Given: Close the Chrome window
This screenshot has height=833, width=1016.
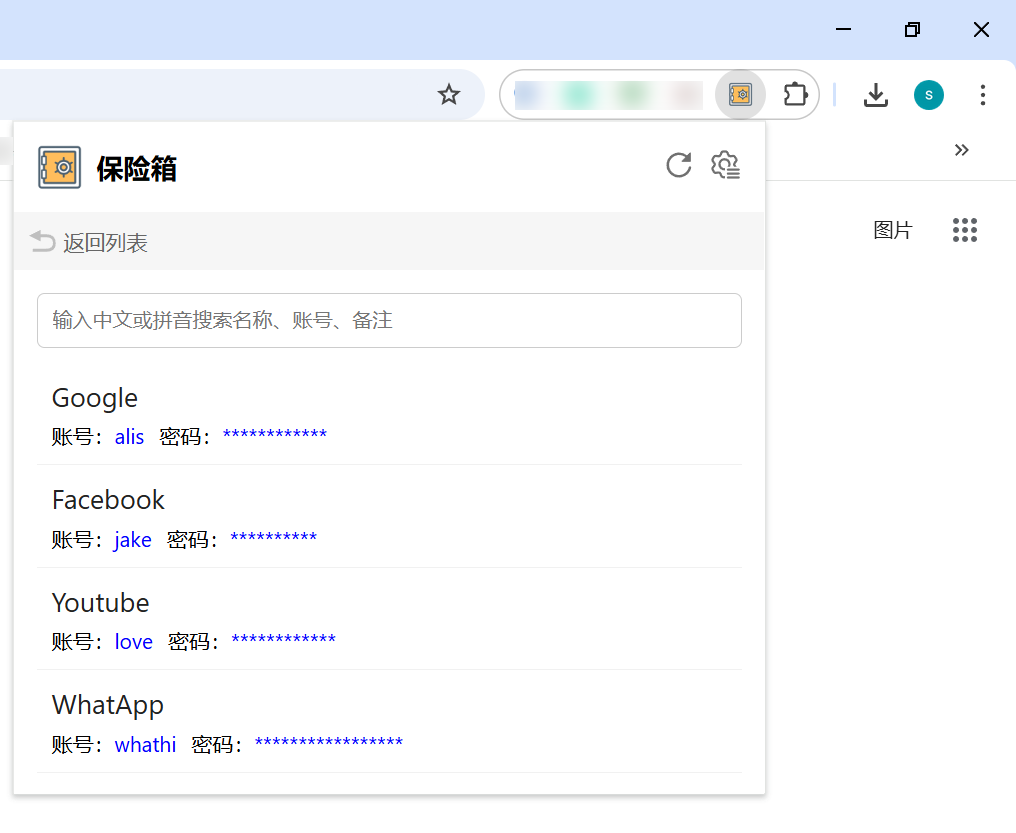Looking at the screenshot, I should pyautogui.click(x=981, y=29).
